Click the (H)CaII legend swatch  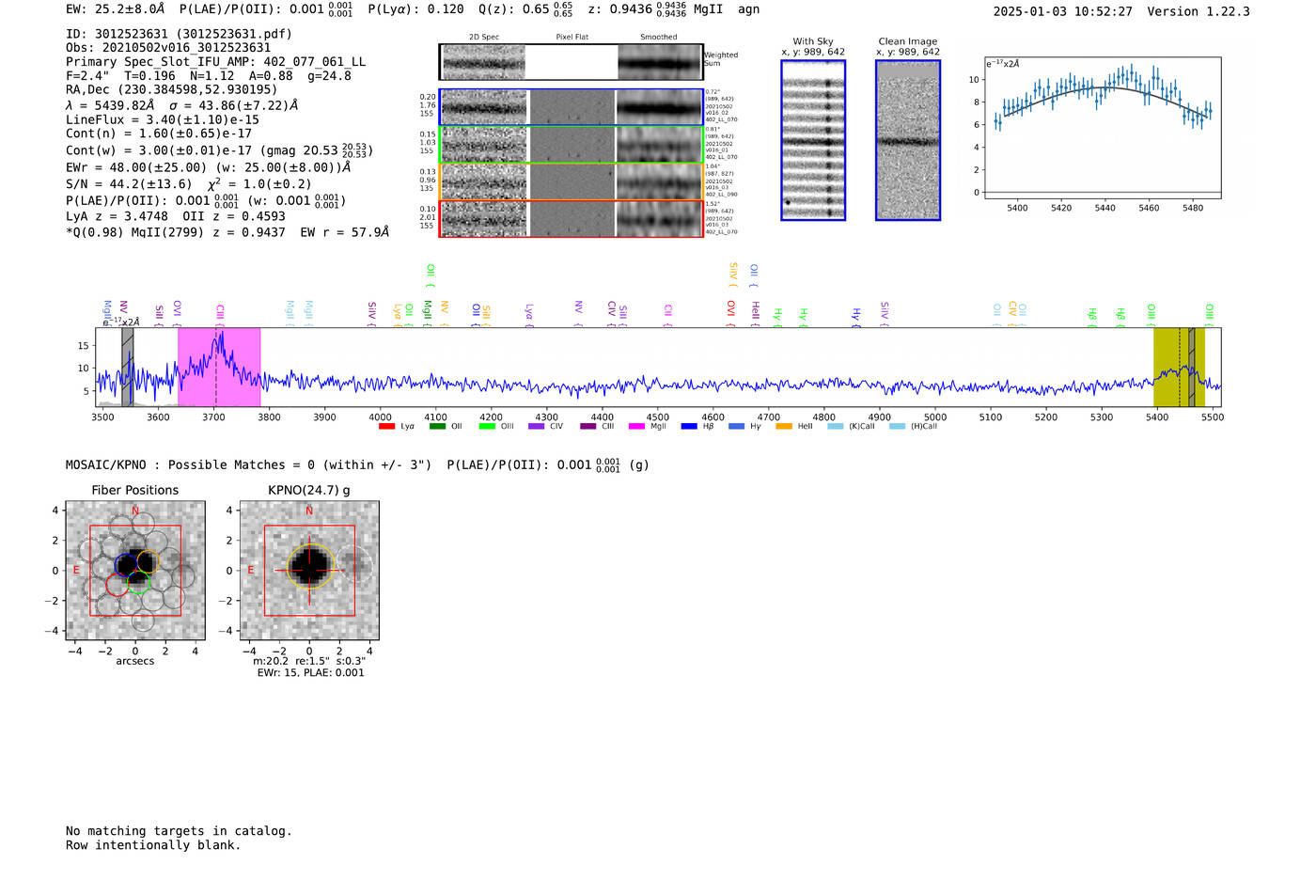pyautogui.click(x=897, y=427)
